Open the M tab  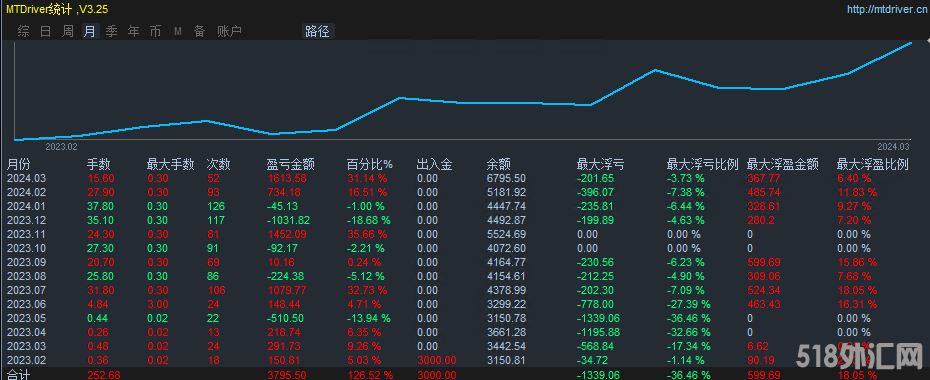coord(177,31)
